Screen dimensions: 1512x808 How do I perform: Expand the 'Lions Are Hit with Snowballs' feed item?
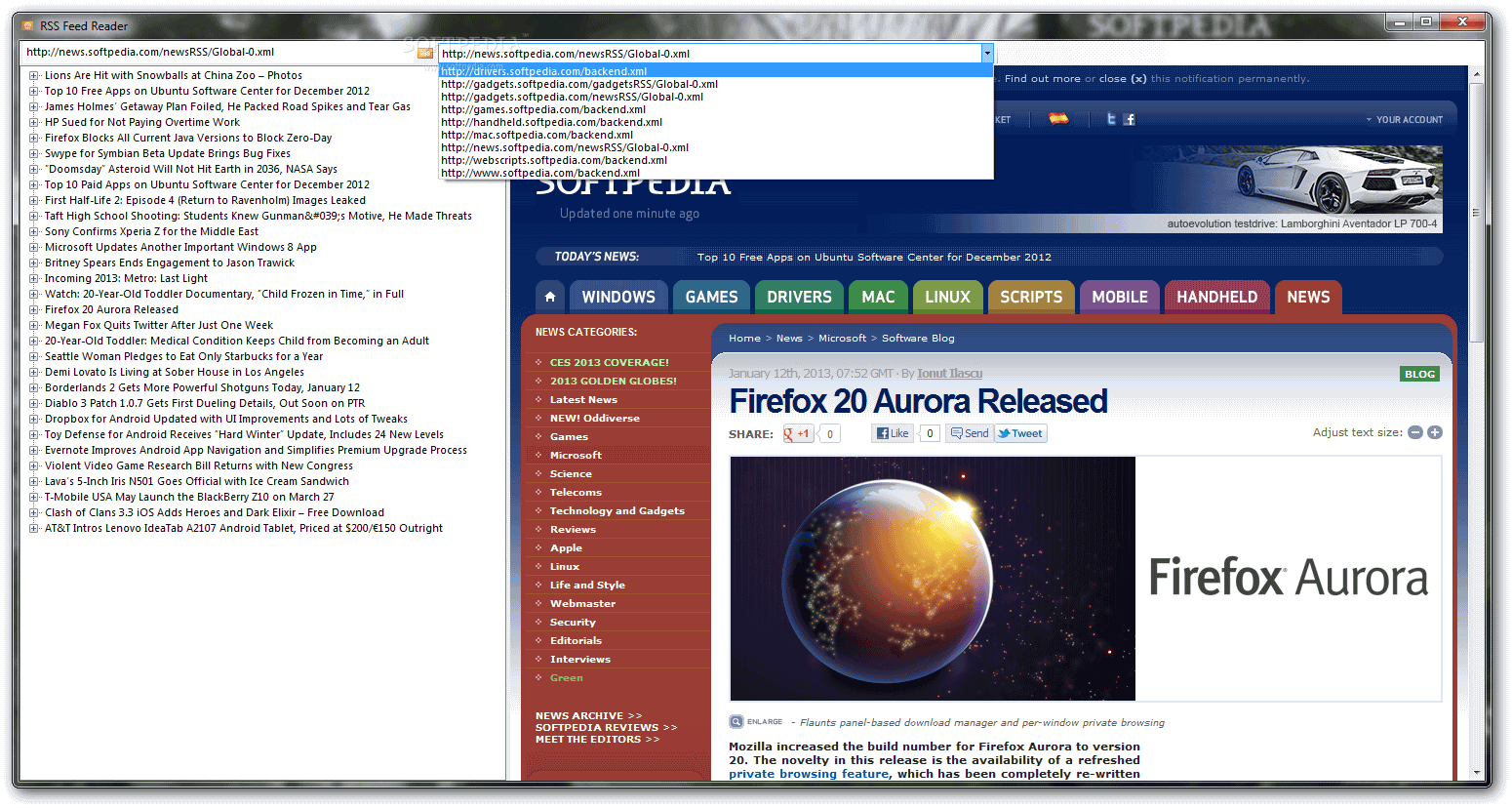(x=34, y=75)
